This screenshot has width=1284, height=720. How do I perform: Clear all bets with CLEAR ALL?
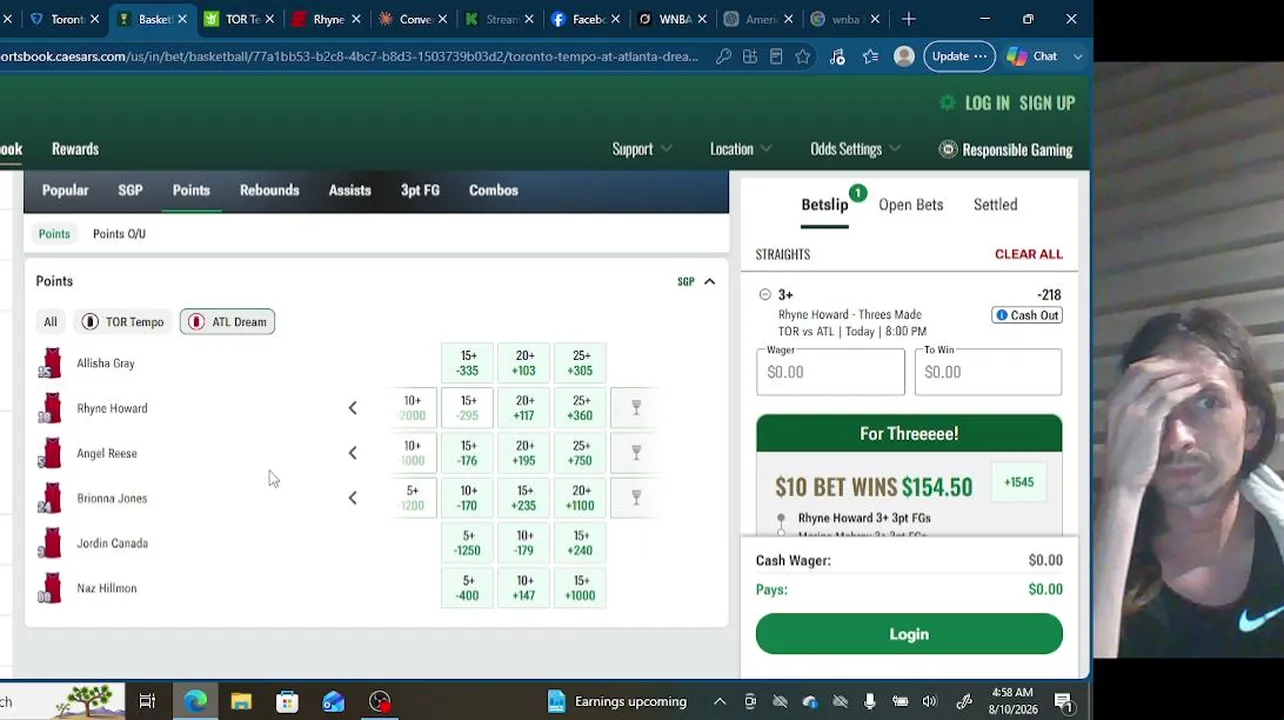(x=1028, y=254)
